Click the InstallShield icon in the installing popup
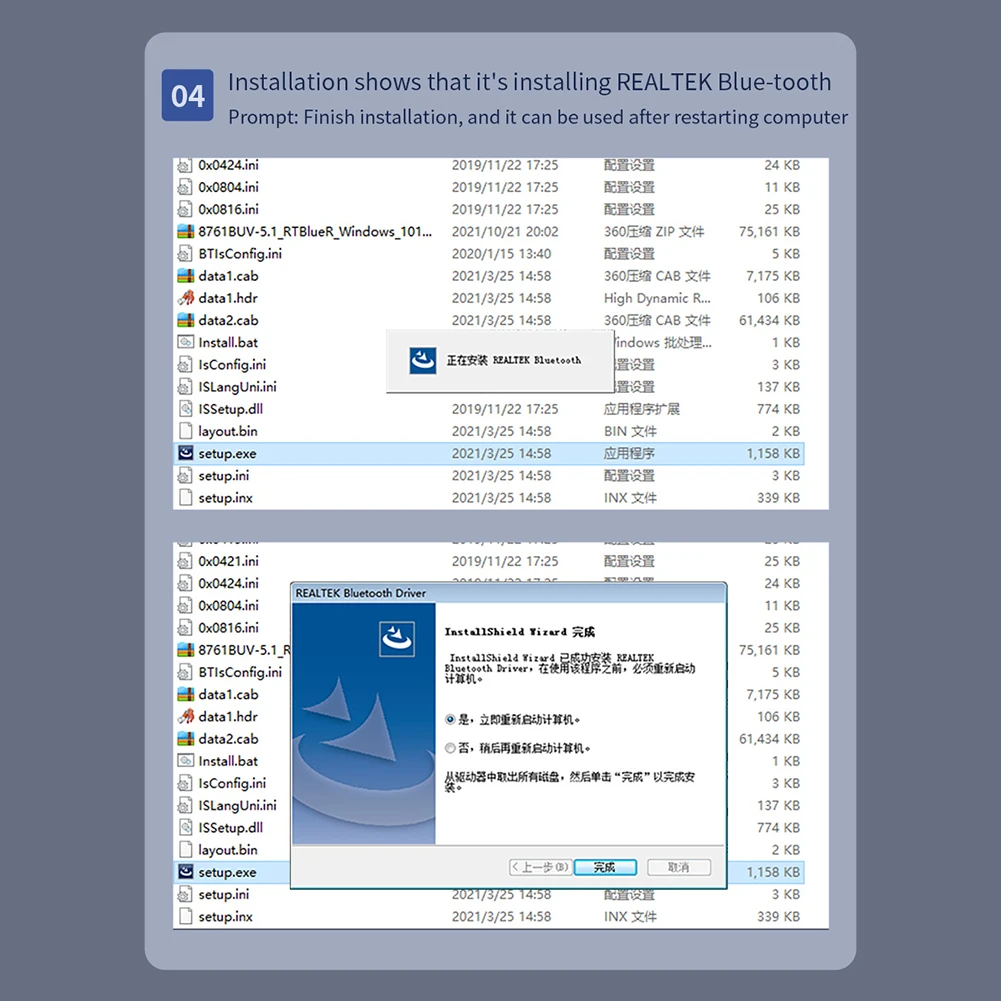This screenshot has width=1001, height=1001. (x=423, y=361)
